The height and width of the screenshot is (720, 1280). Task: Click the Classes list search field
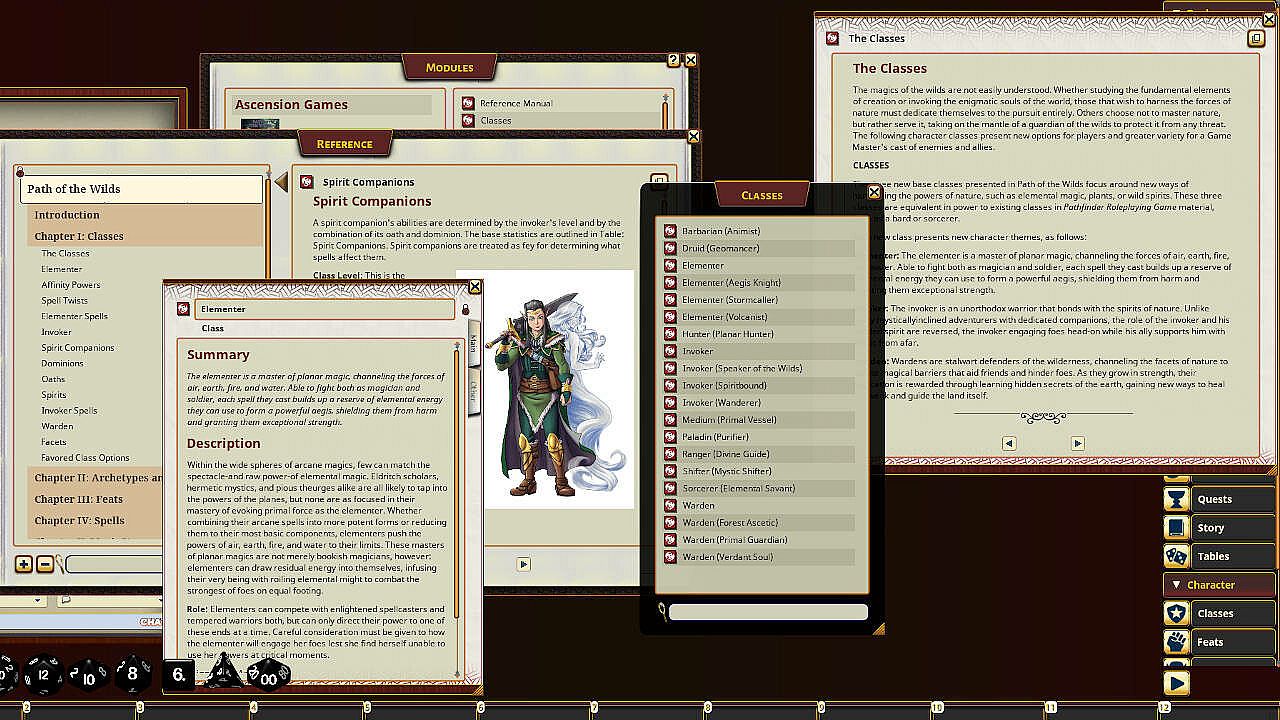tap(768, 612)
